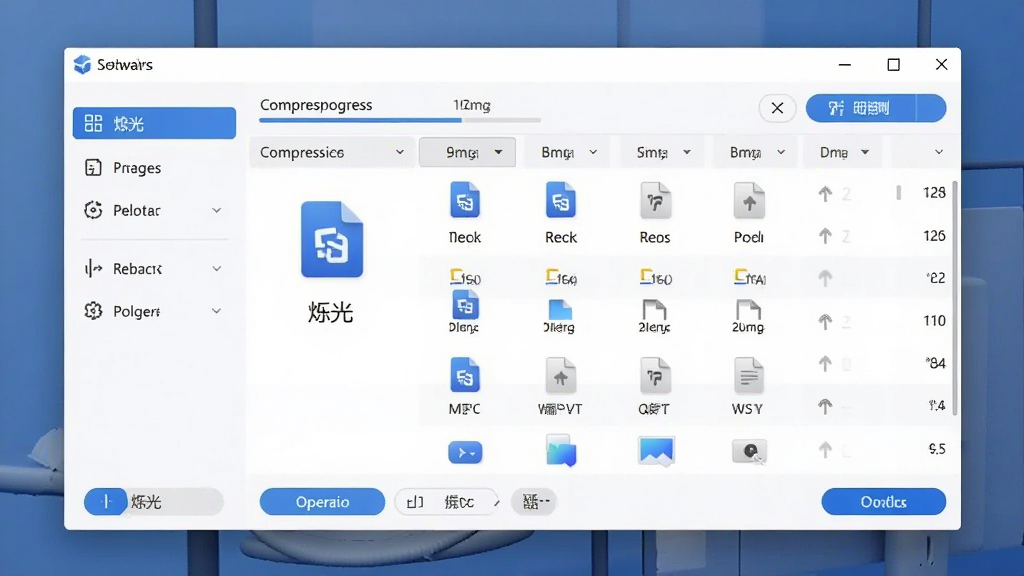Image resolution: width=1024 pixels, height=576 pixels.
Task: Open the Dmg dropdown
Action: pyautogui.click(x=844, y=152)
